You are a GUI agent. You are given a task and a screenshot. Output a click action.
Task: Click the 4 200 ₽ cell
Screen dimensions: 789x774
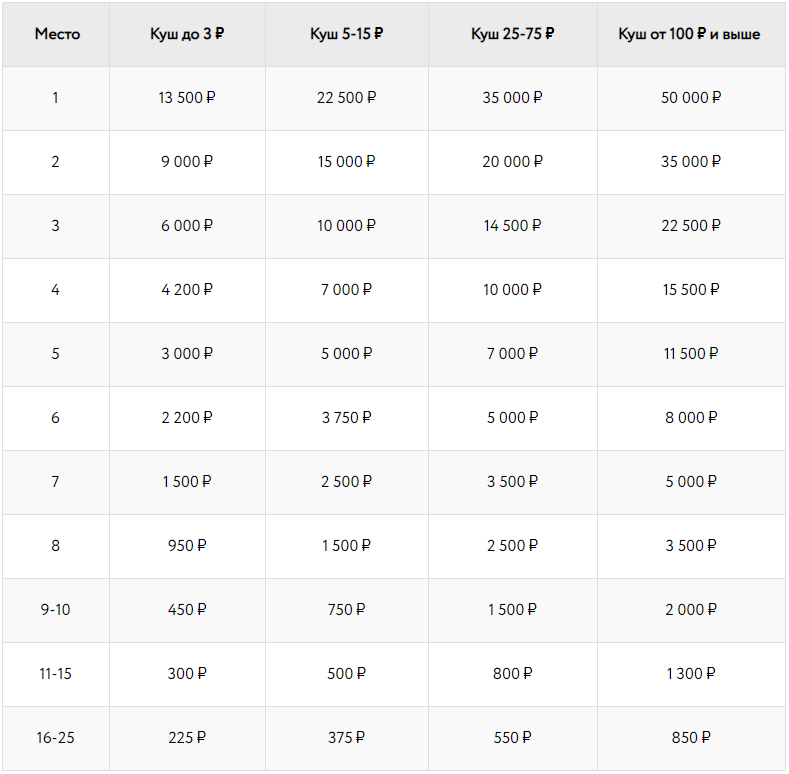coord(187,290)
